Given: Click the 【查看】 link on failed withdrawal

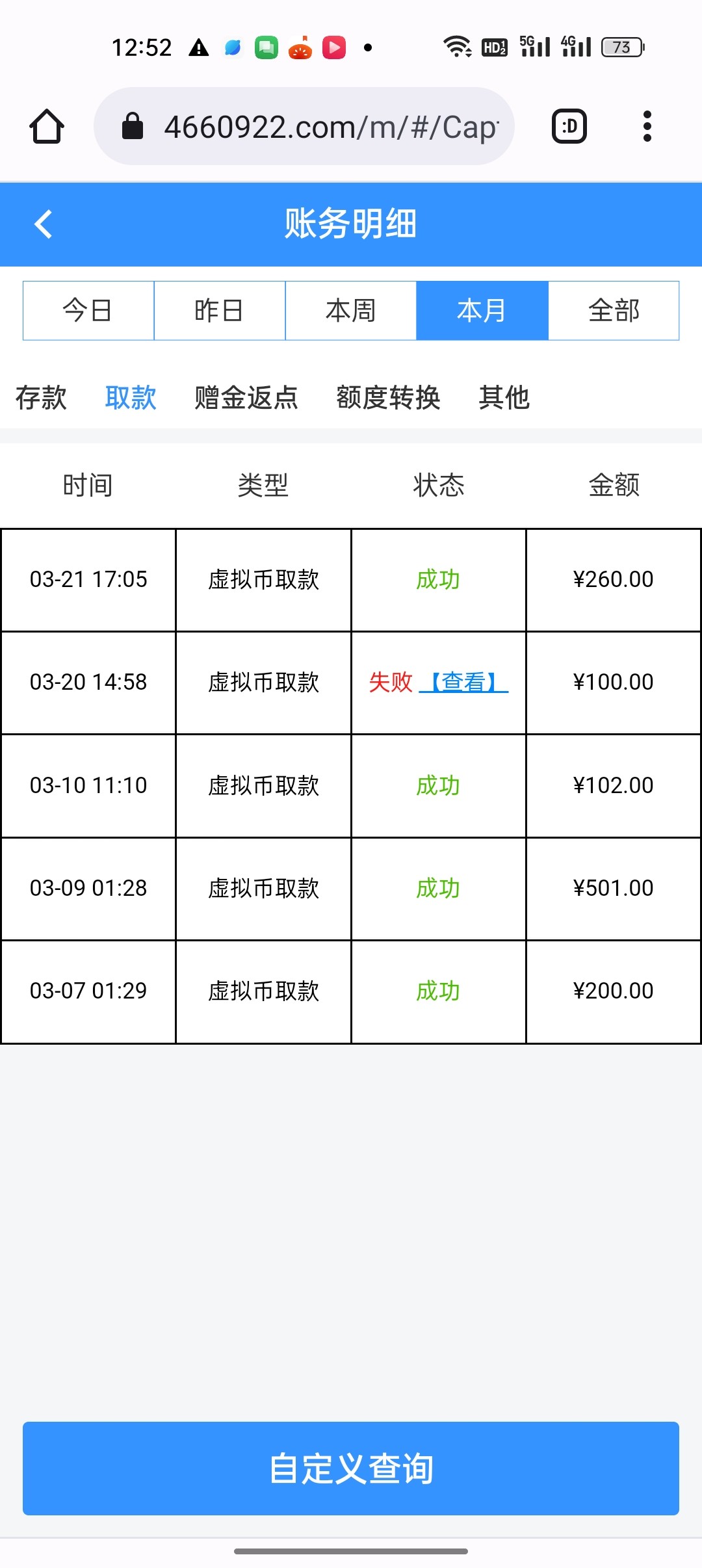Looking at the screenshot, I should [463, 682].
